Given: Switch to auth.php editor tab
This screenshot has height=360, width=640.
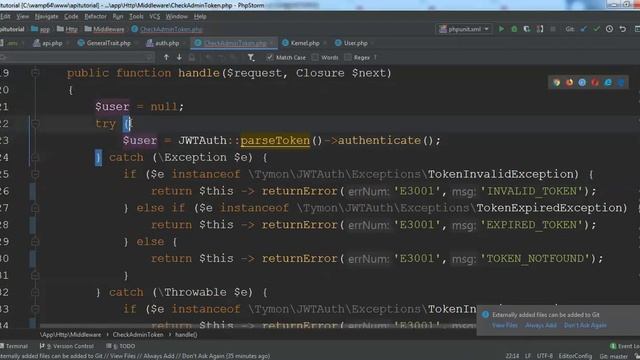Looking at the screenshot, I should [163, 43].
